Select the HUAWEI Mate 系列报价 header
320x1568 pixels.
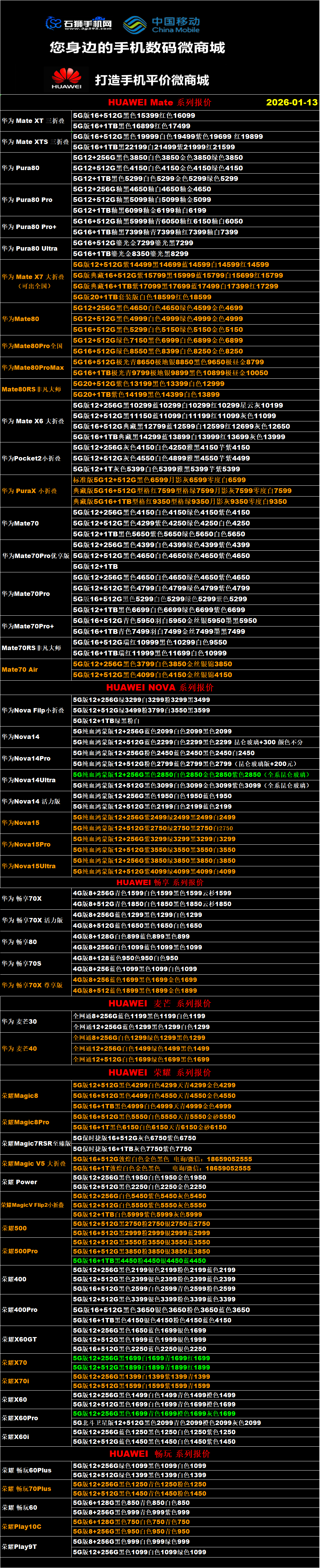coord(160,102)
